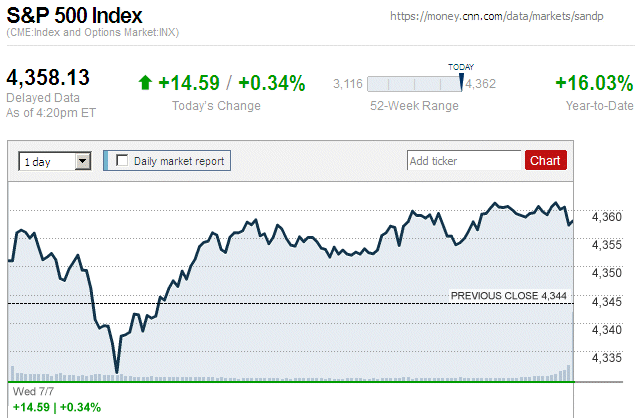The image size is (640, 420).
Task: Click the 4,360 y-axis label
Action: tap(607, 217)
